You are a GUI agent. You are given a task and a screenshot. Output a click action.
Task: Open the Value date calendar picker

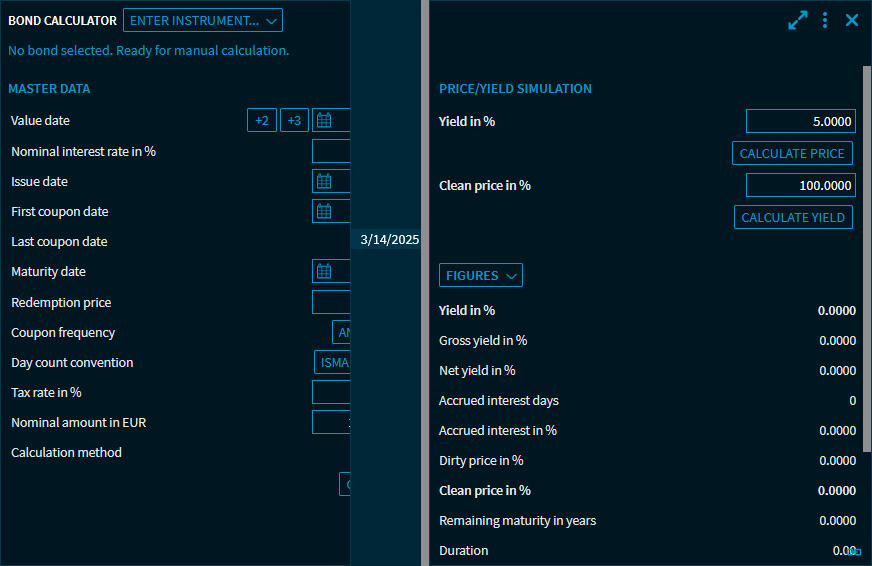[x=324, y=121]
